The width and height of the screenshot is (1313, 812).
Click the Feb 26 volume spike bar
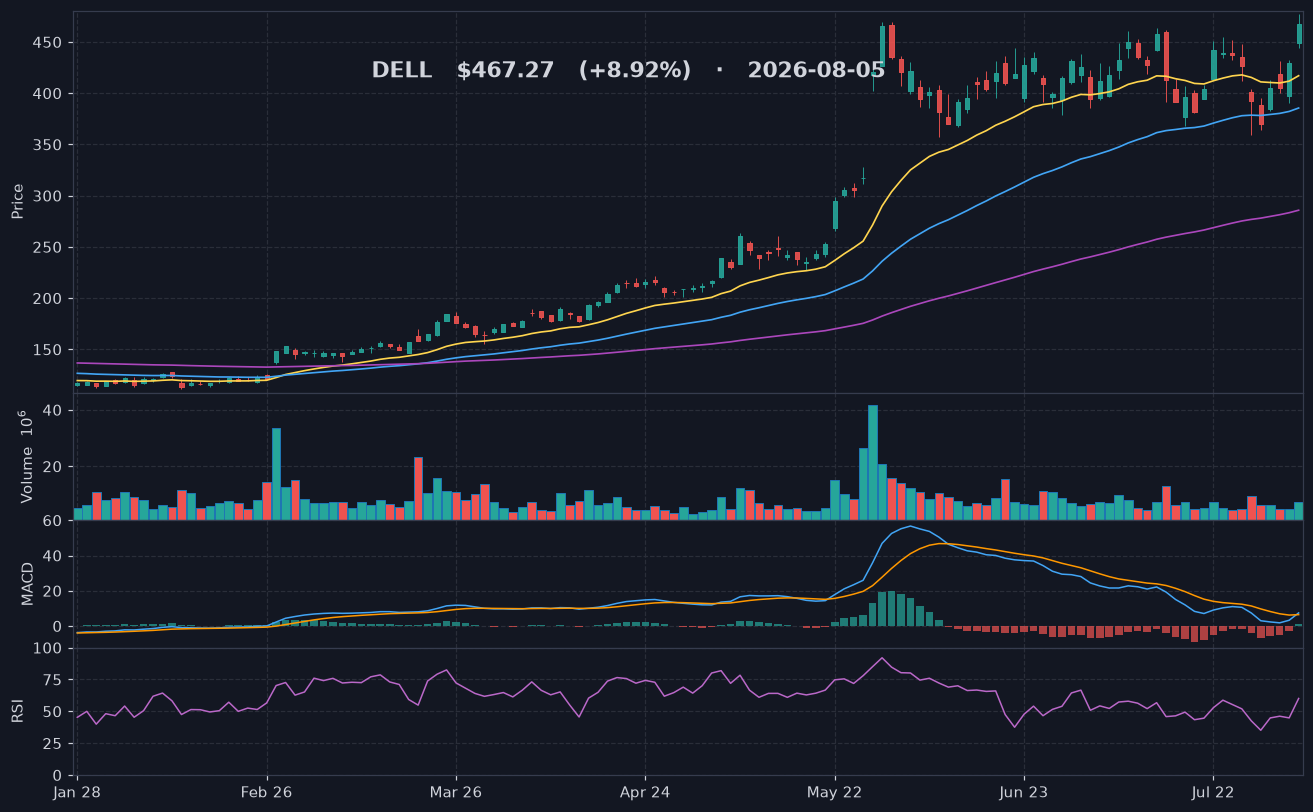[276, 474]
